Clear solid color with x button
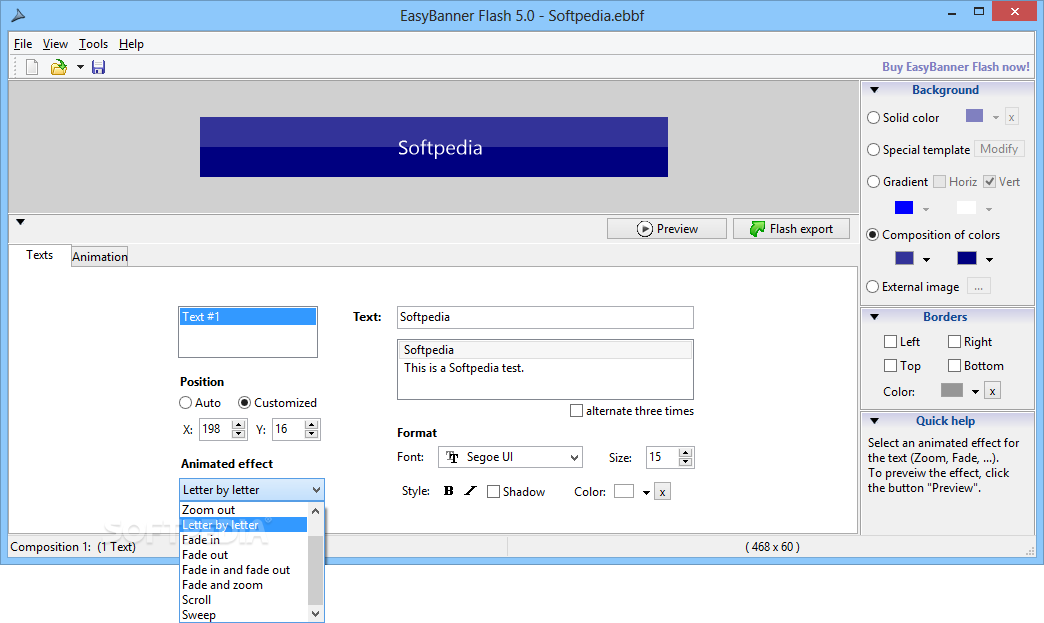1044x623 pixels. pyautogui.click(x=1011, y=117)
